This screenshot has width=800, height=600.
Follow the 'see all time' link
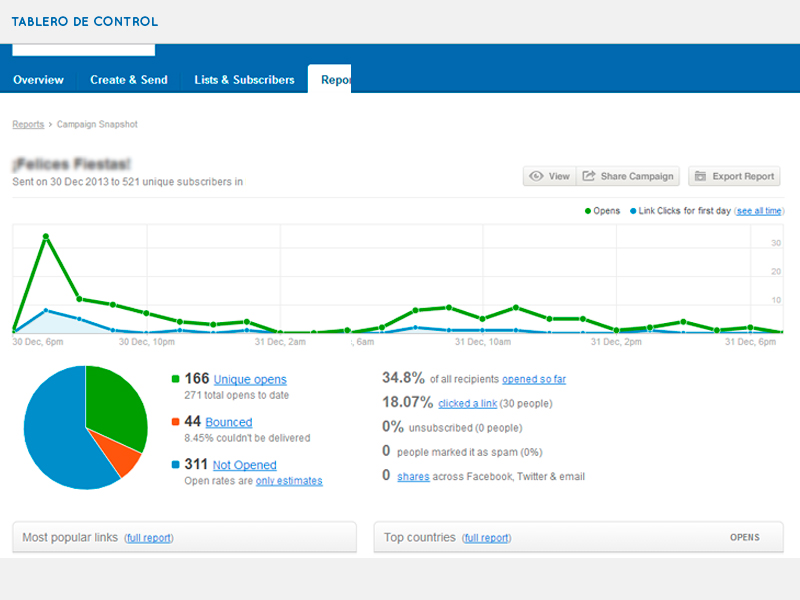[x=759, y=211]
